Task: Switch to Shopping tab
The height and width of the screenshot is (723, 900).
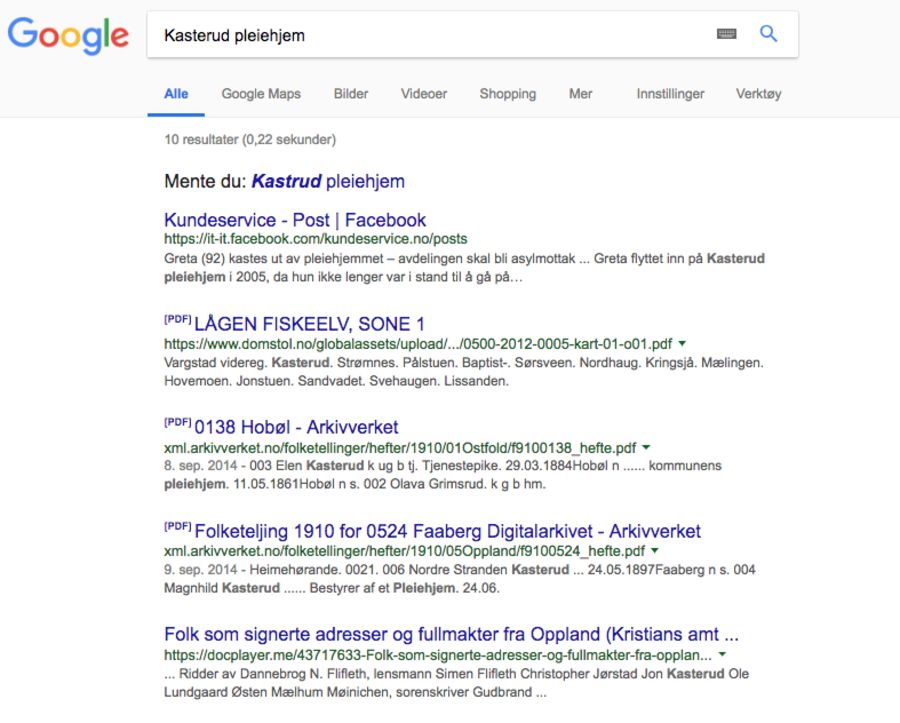Action: coord(507,94)
